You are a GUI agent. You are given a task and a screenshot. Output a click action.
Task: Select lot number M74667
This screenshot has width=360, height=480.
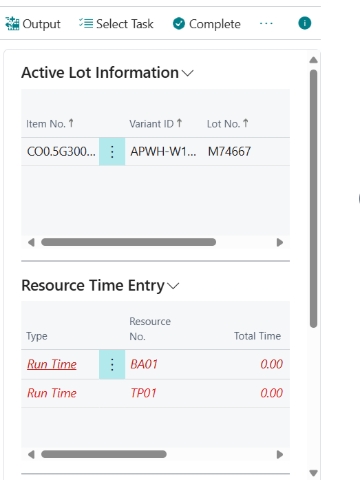coord(229,152)
